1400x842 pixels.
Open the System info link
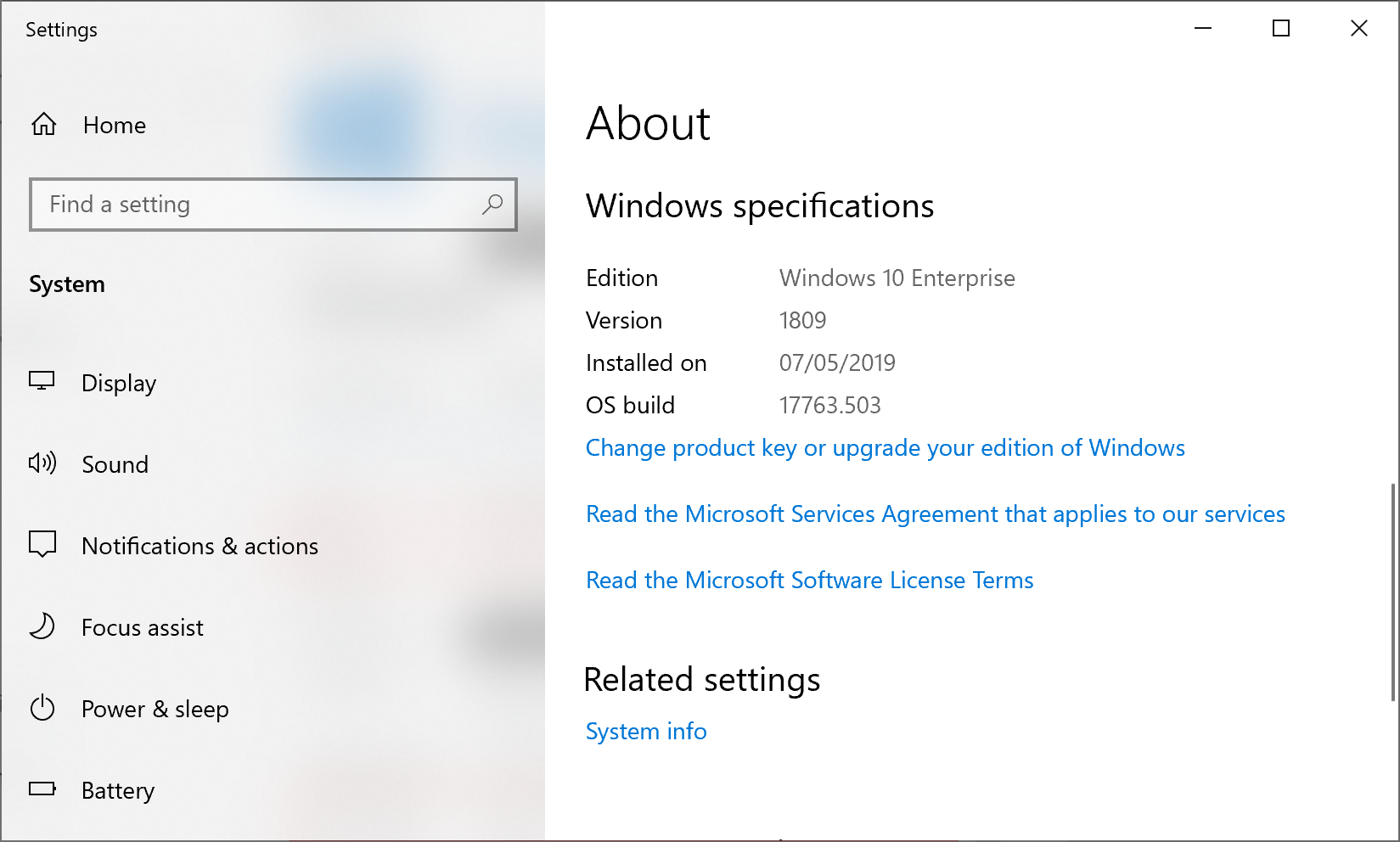645,731
